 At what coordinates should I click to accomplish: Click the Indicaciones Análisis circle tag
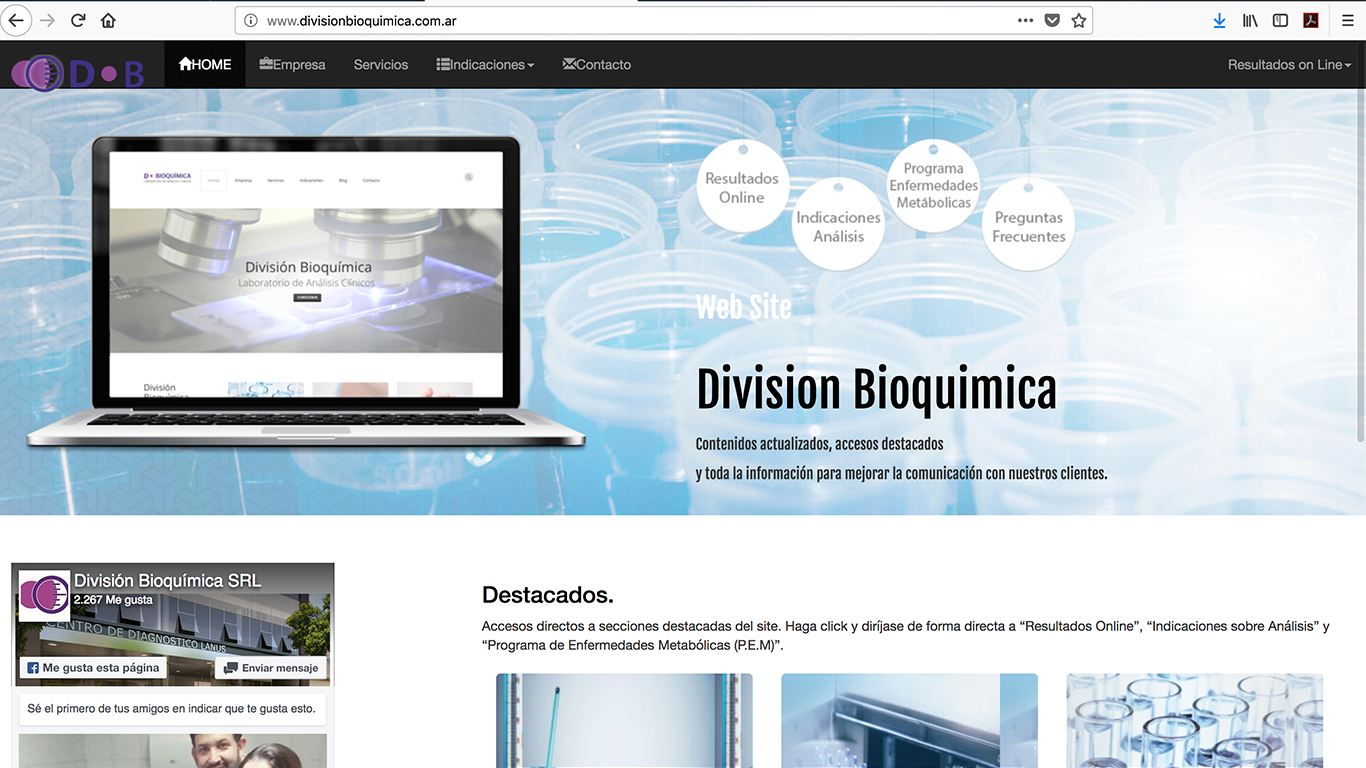click(838, 225)
